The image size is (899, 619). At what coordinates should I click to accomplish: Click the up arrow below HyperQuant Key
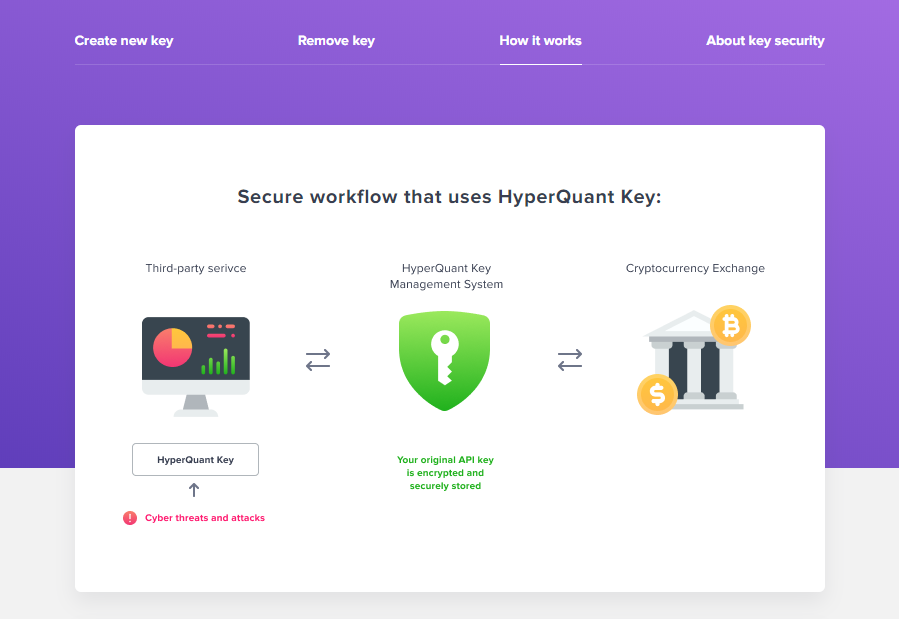coord(194,490)
